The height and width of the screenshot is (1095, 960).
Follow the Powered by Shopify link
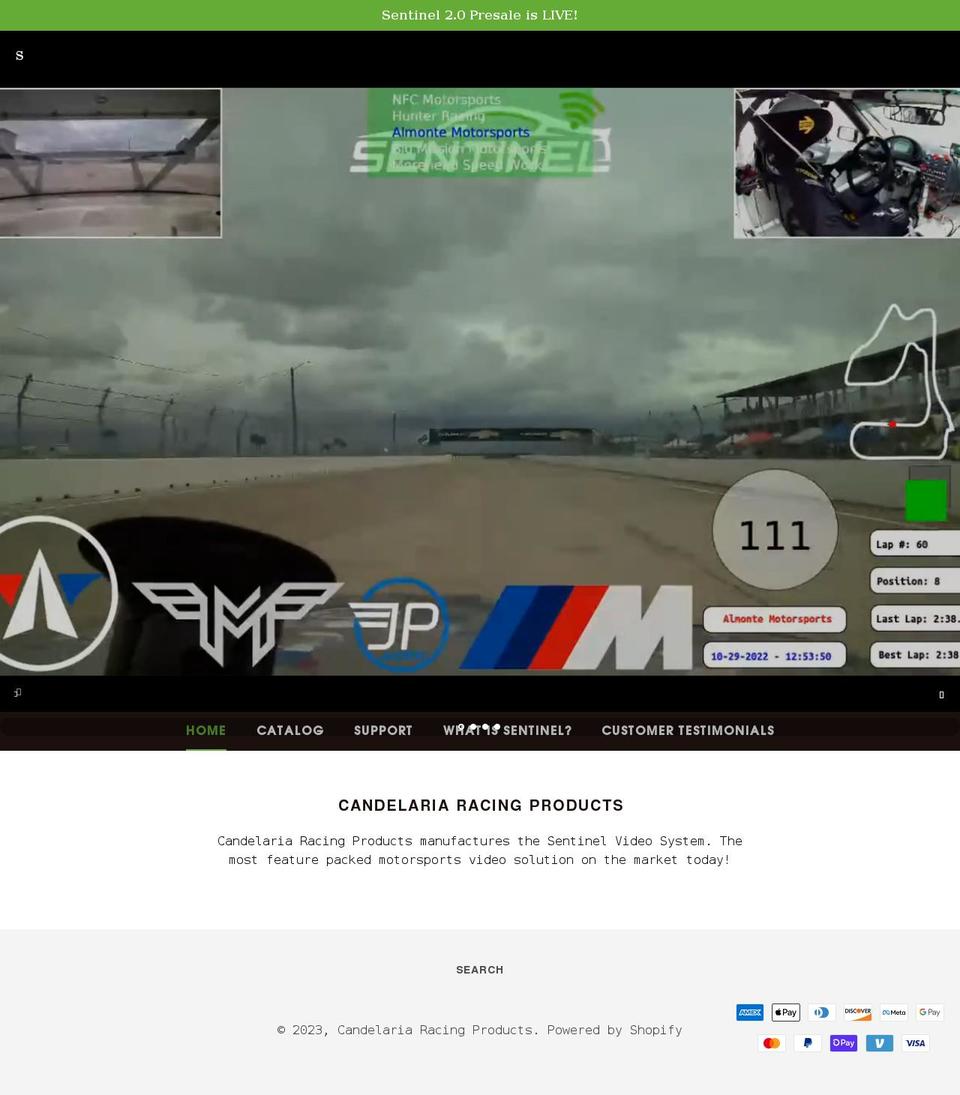pos(614,1030)
